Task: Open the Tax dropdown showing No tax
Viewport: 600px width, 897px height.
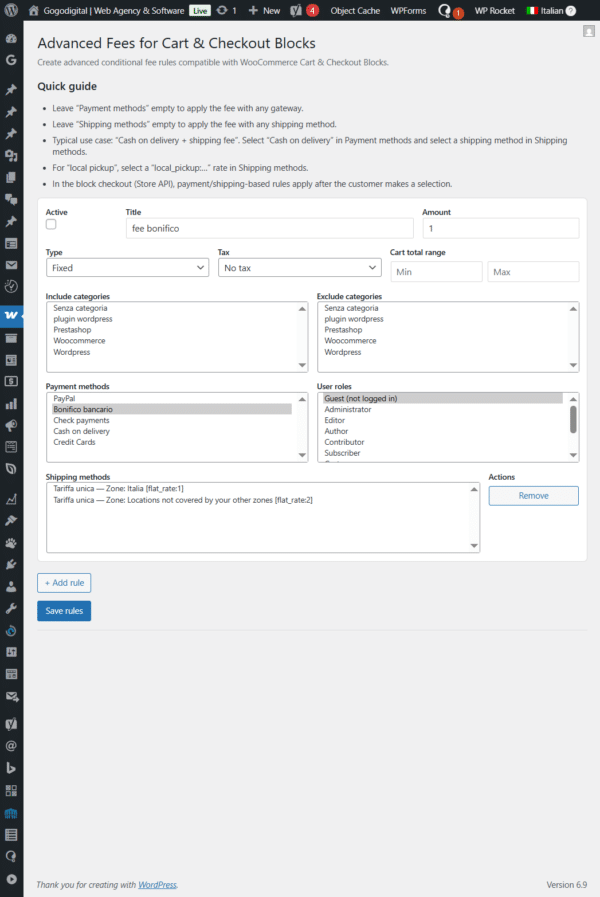Action: tap(299, 268)
